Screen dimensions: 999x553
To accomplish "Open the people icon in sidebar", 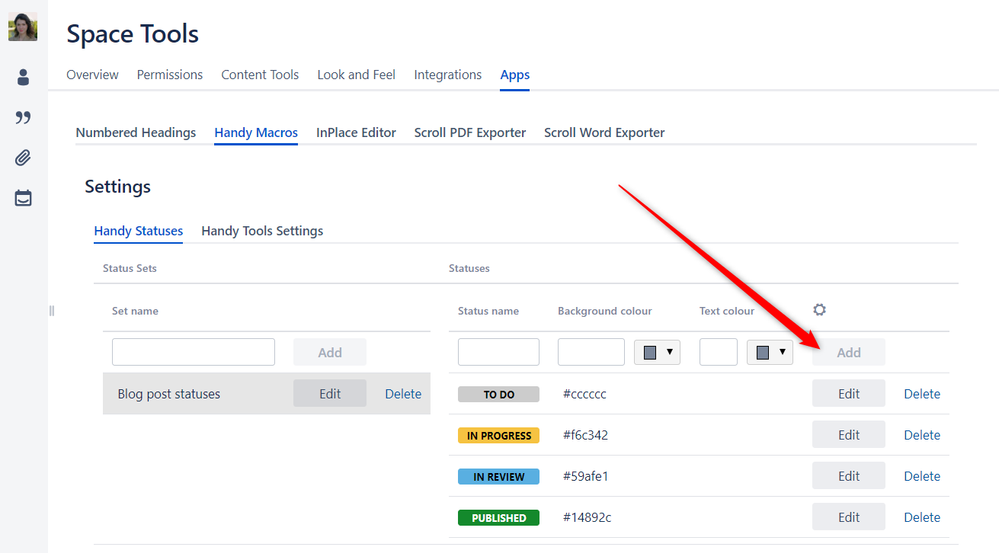I will coord(23,77).
